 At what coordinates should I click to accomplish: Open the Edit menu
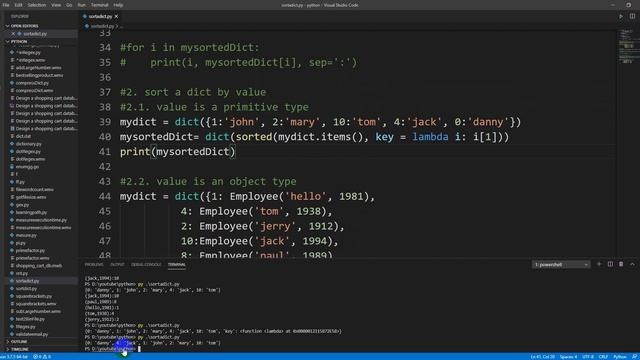pos(18,5)
